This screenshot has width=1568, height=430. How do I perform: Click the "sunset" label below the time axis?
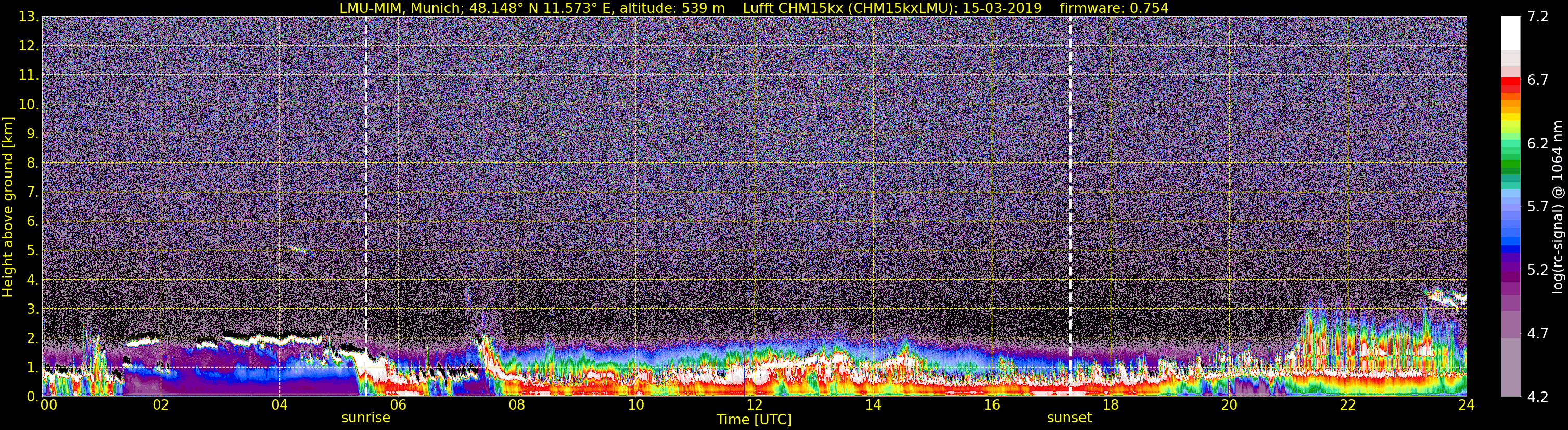[x=1069, y=418]
